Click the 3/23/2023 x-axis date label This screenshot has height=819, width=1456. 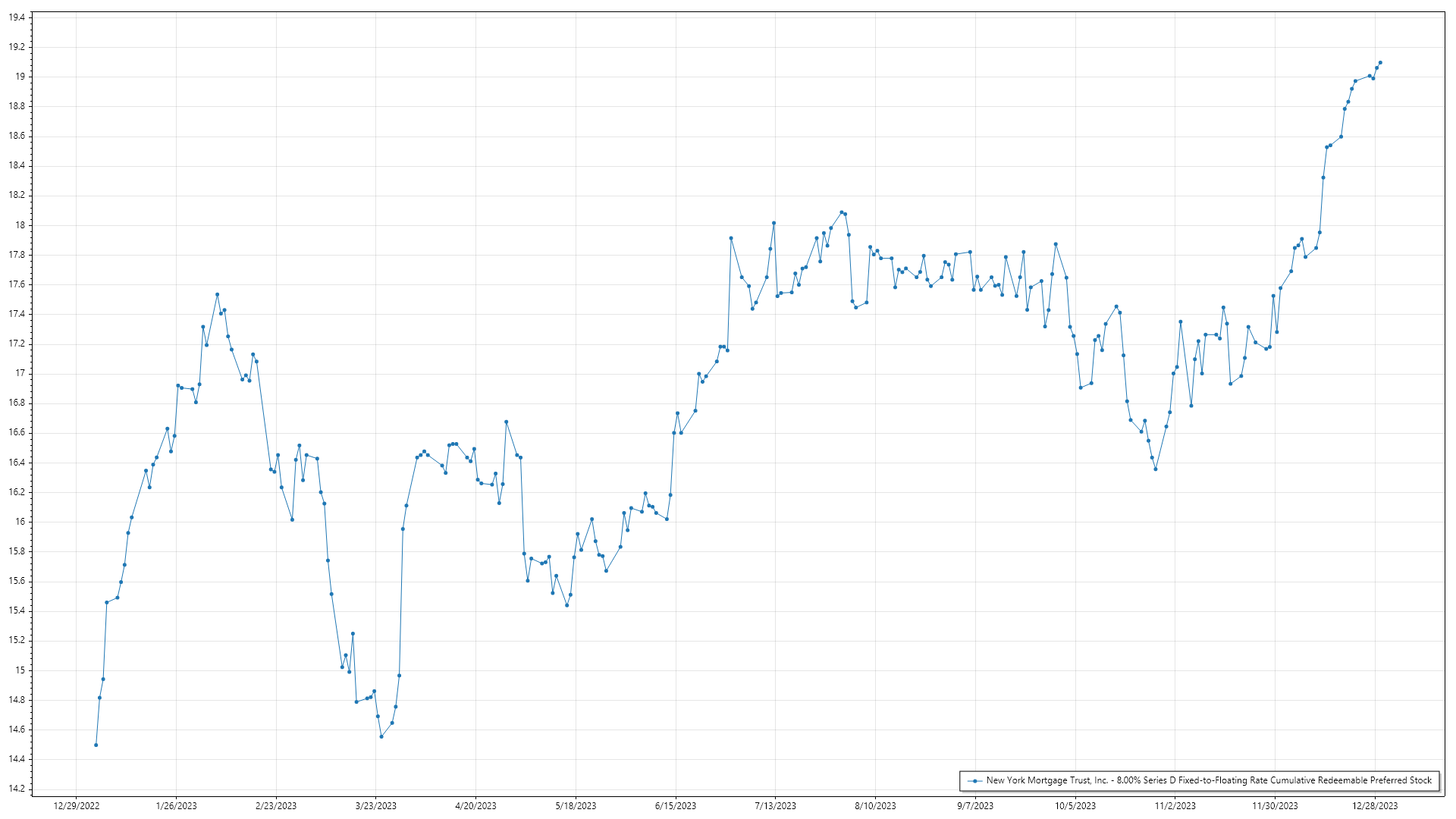point(376,806)
